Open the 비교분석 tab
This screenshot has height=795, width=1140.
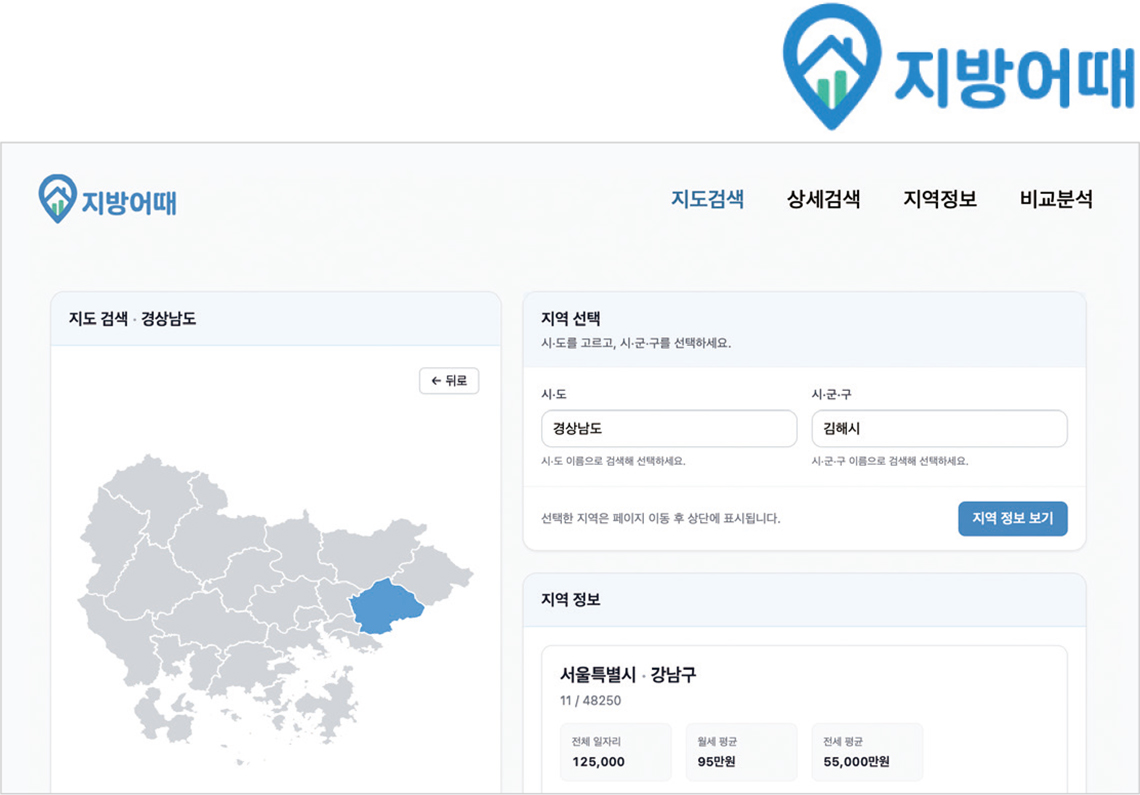coord(1055,199)
